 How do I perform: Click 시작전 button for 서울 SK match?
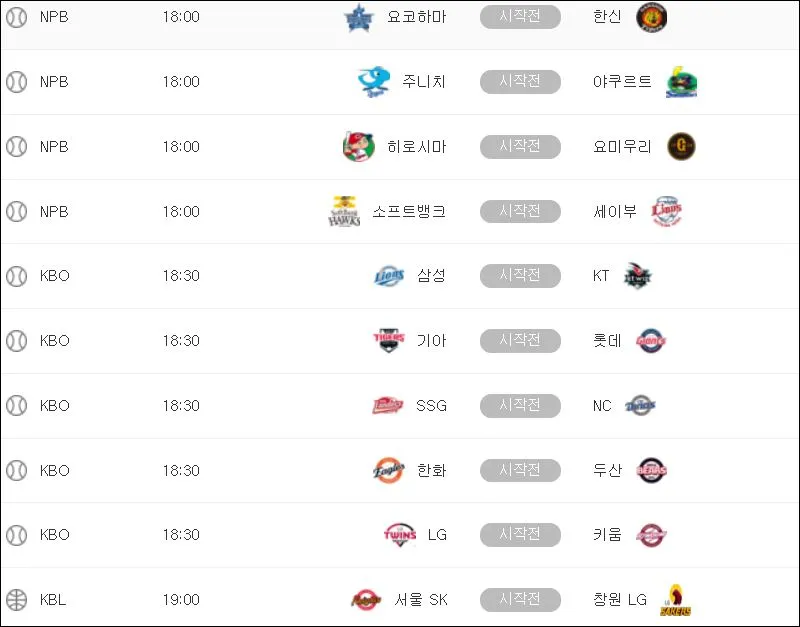click(x=520, y=599)
